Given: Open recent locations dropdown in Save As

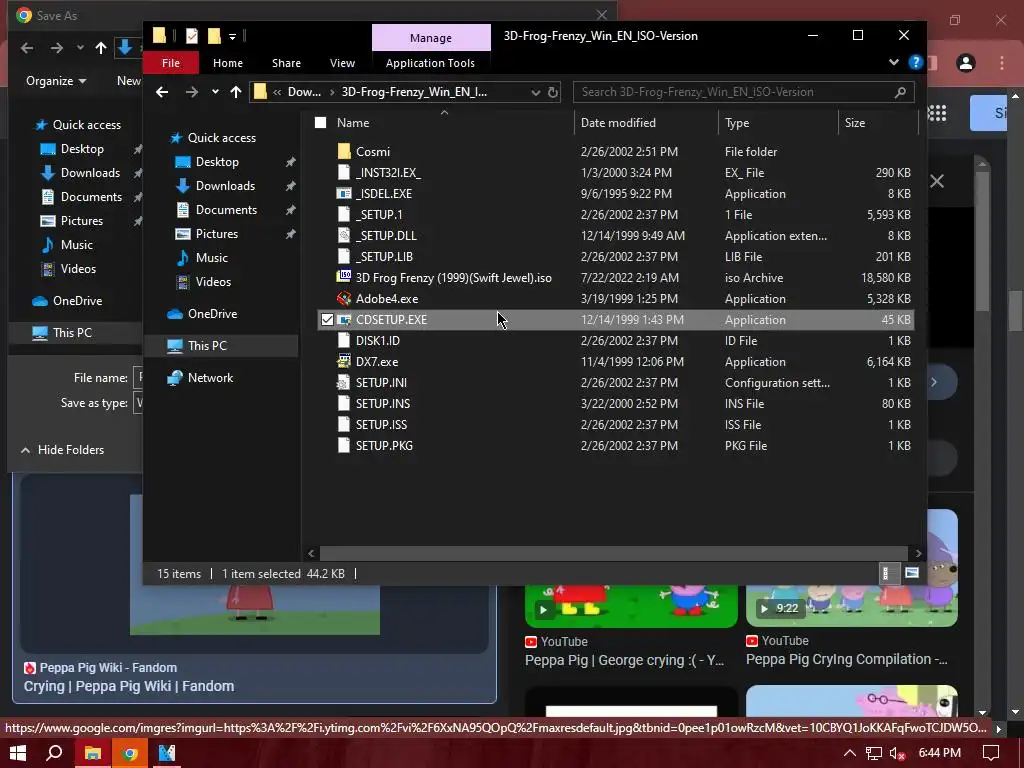Looking at the screenshot, I should click(x=80, y=48).
